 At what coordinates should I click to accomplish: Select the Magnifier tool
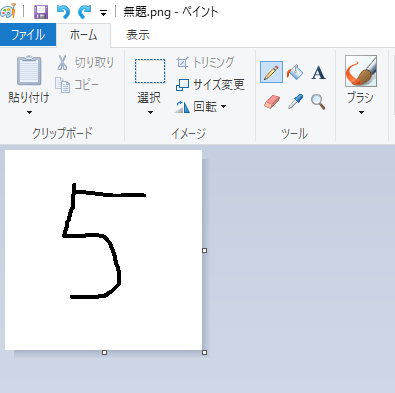pos(318,102)
